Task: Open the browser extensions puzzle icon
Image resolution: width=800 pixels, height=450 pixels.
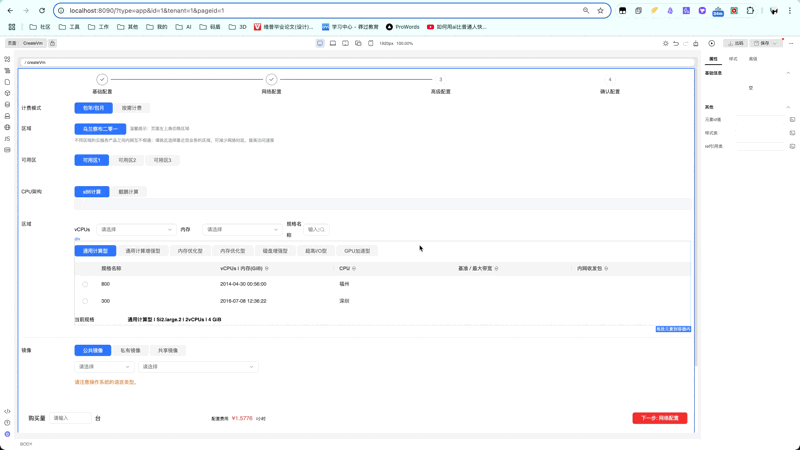Action: (750, 10)
